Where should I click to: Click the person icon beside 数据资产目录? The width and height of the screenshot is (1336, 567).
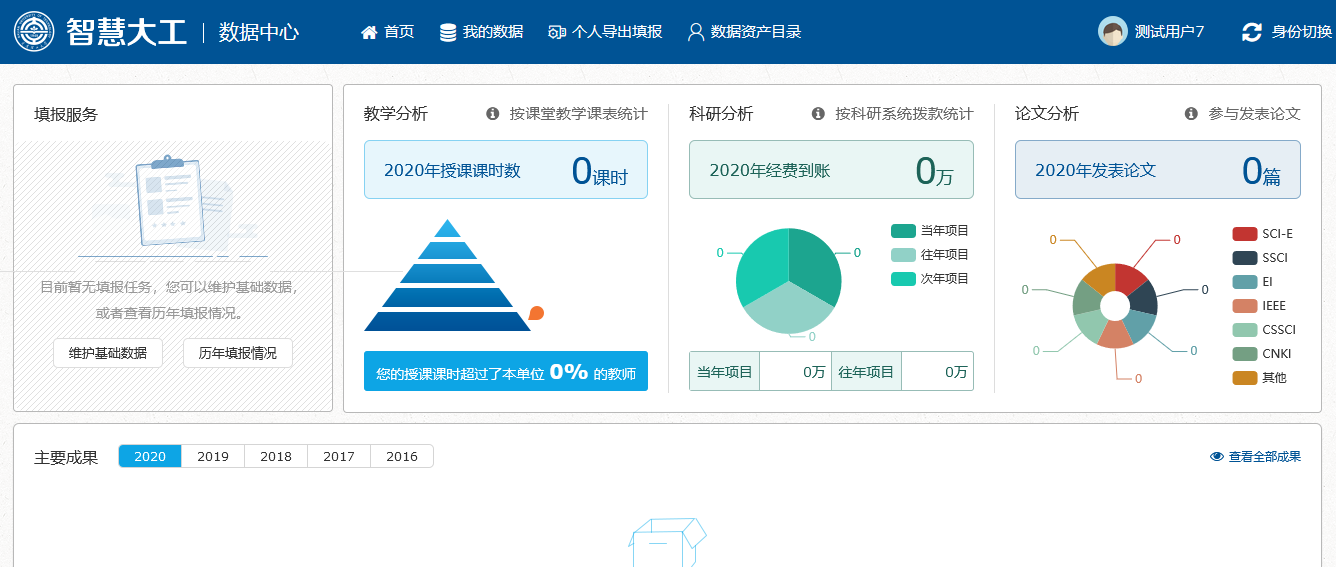696,32
